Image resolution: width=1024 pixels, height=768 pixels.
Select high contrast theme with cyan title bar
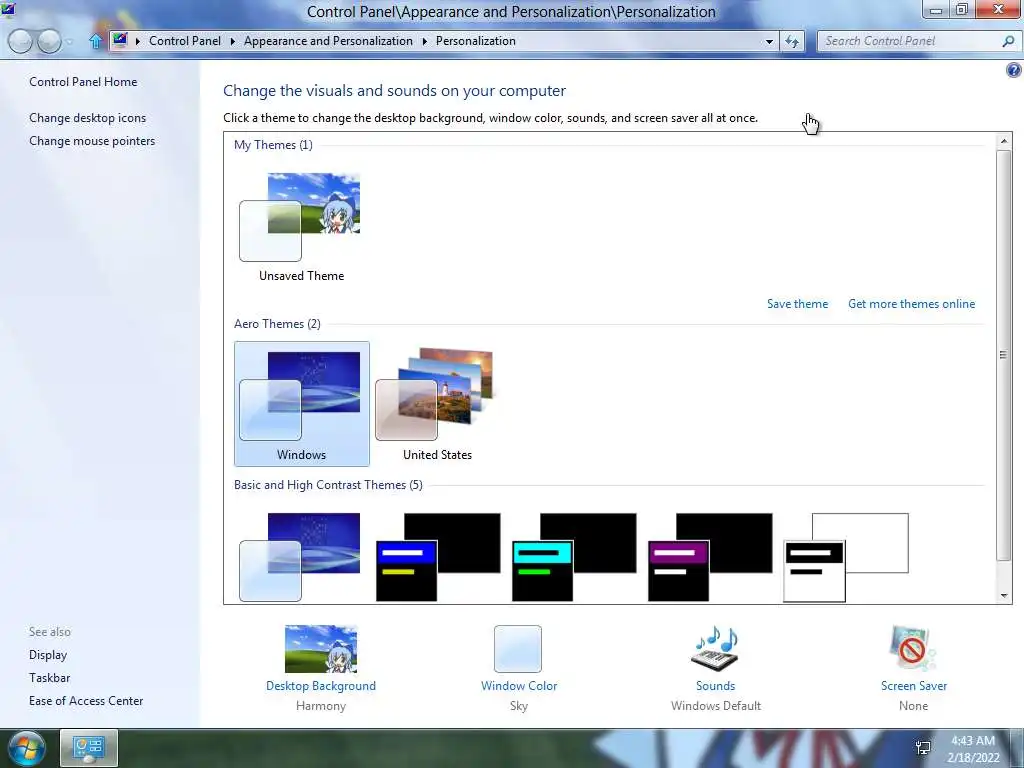click(573, 557)
